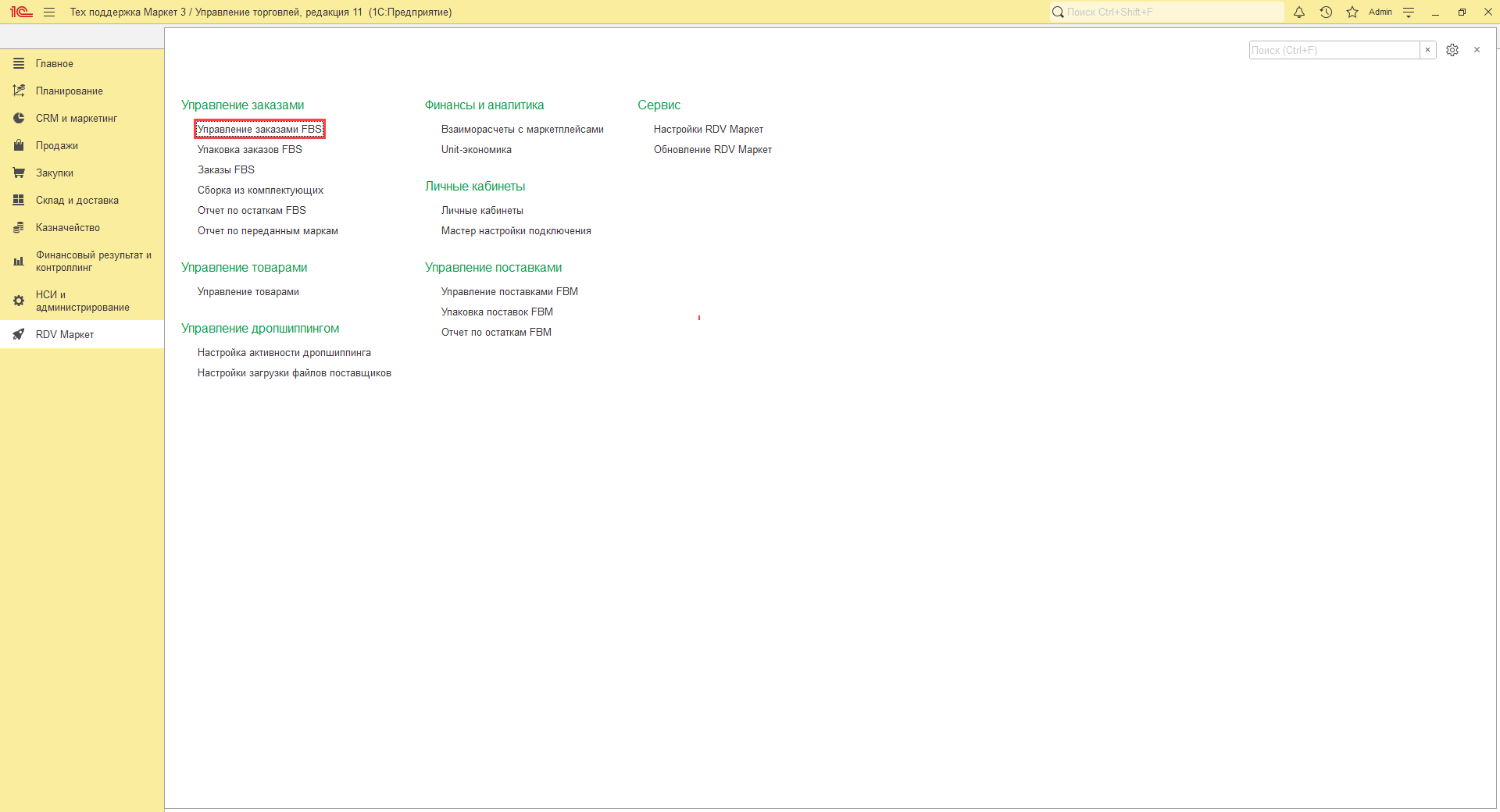1500x812 pixels.
Task: Open favorites star icon
Action: click(x=1352, y=12)
